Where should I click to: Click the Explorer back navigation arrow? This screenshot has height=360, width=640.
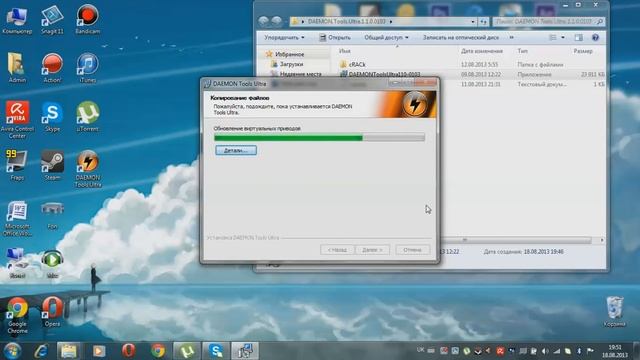pos(264,21)
